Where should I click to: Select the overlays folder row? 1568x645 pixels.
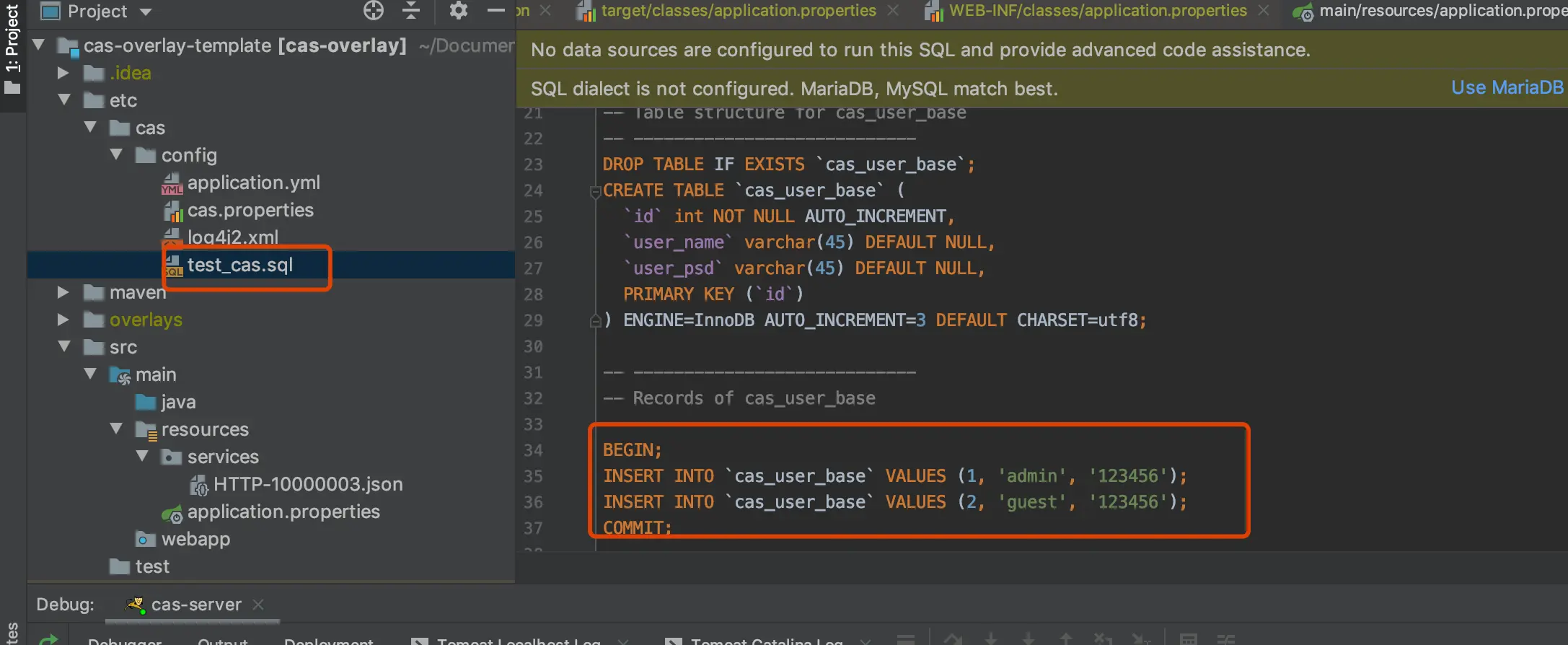pyautogui.click(x=271, y=320)
